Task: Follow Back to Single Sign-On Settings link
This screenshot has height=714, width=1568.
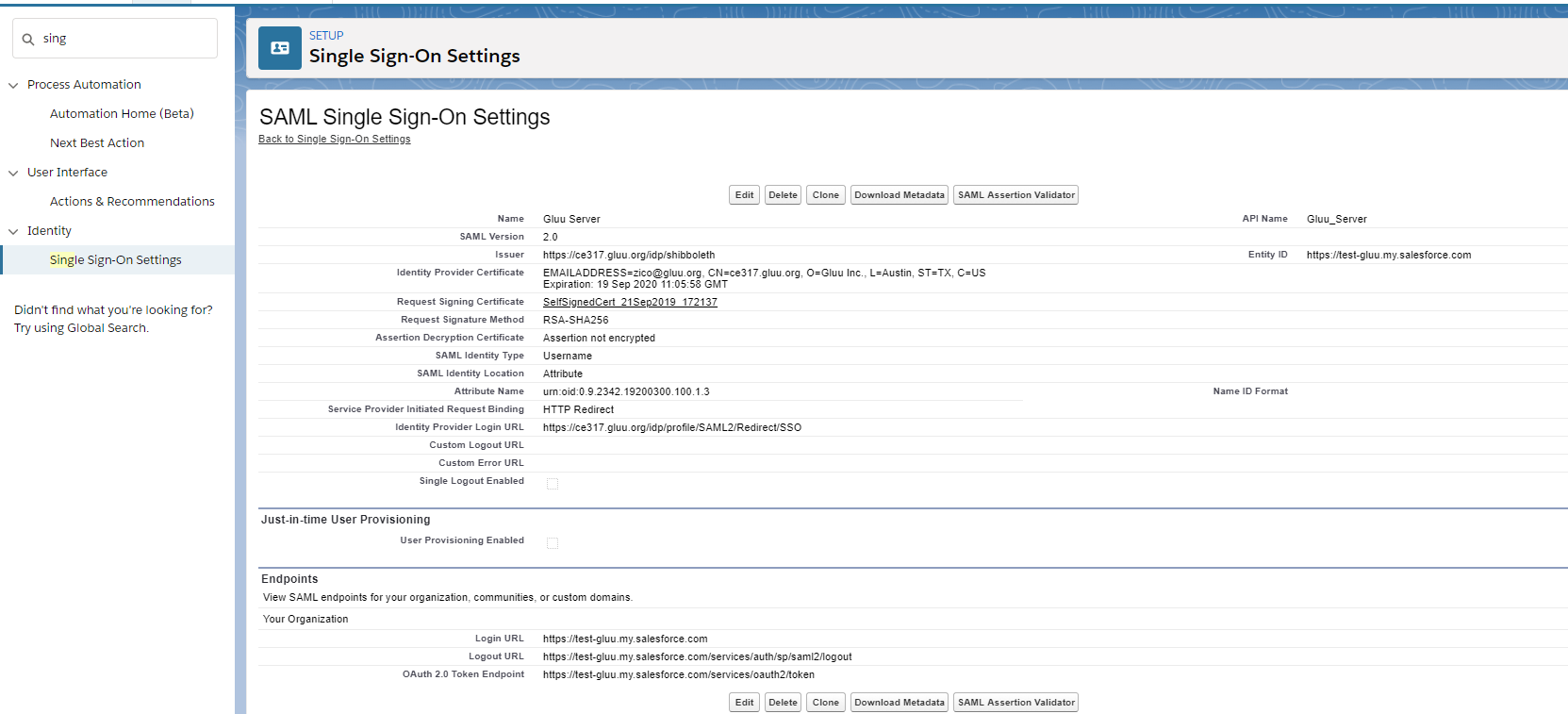Action: 335,140
